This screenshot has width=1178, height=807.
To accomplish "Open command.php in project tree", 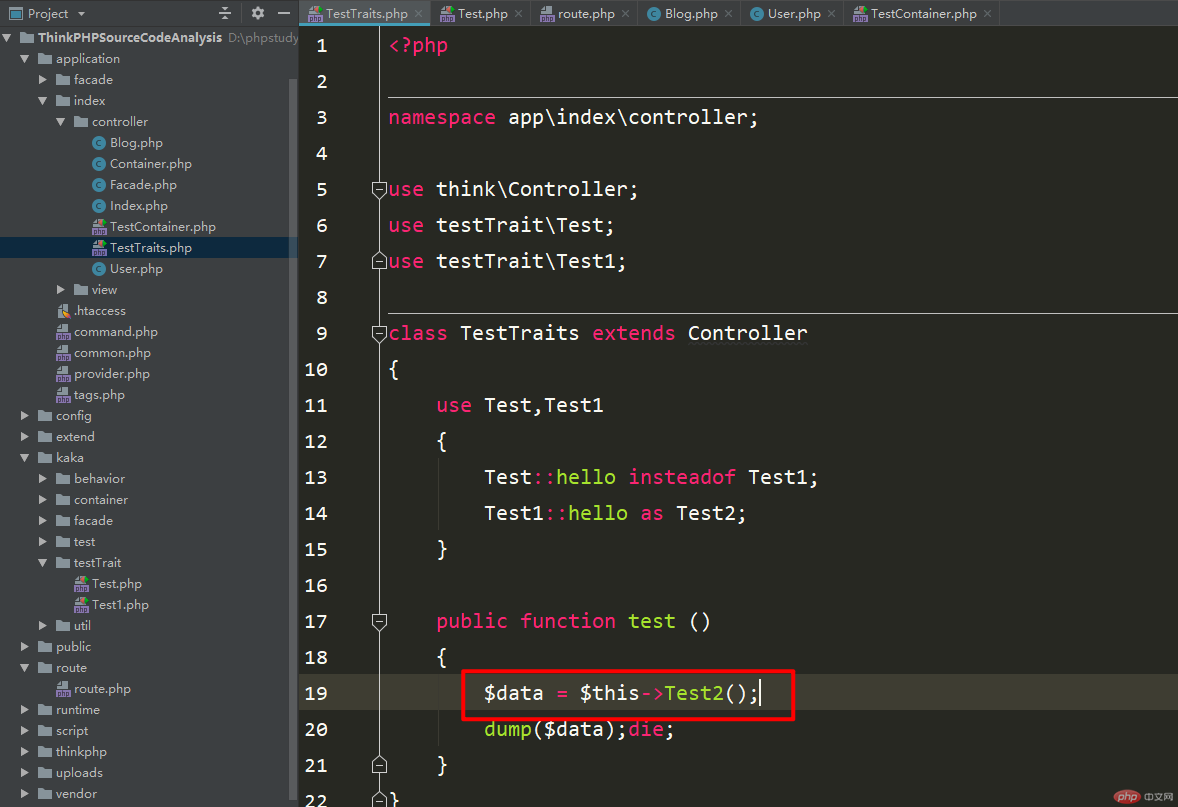I will (116, 331).
